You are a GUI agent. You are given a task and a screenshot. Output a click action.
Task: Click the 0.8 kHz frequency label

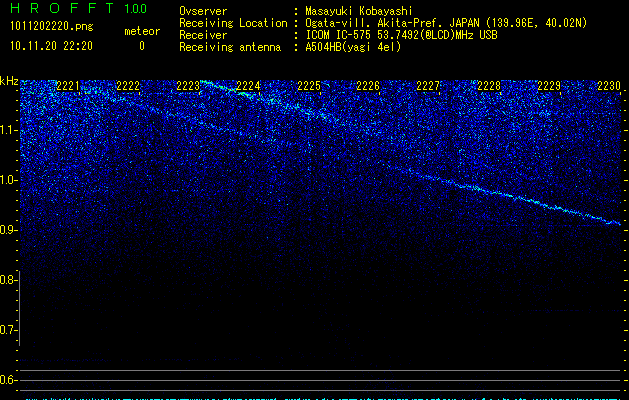(x=9, y=280)
